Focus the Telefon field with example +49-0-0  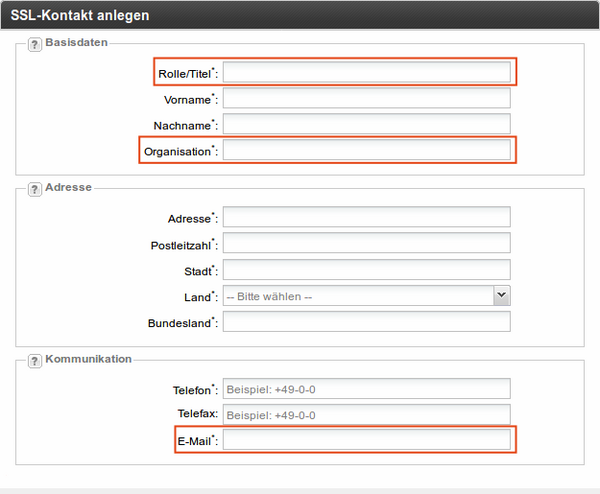coord(367,389)
